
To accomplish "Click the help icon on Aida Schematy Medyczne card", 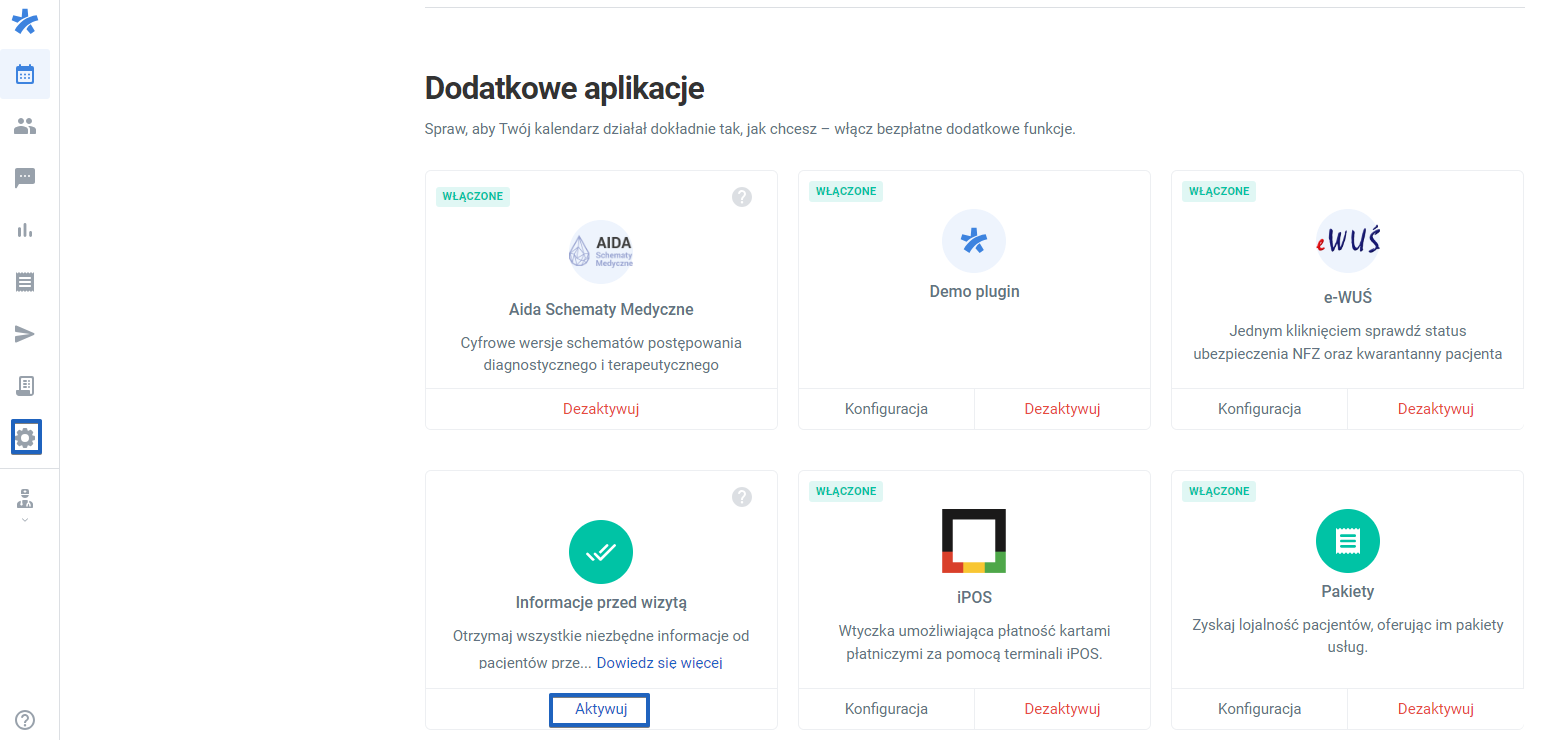I will tap(741, 197).
